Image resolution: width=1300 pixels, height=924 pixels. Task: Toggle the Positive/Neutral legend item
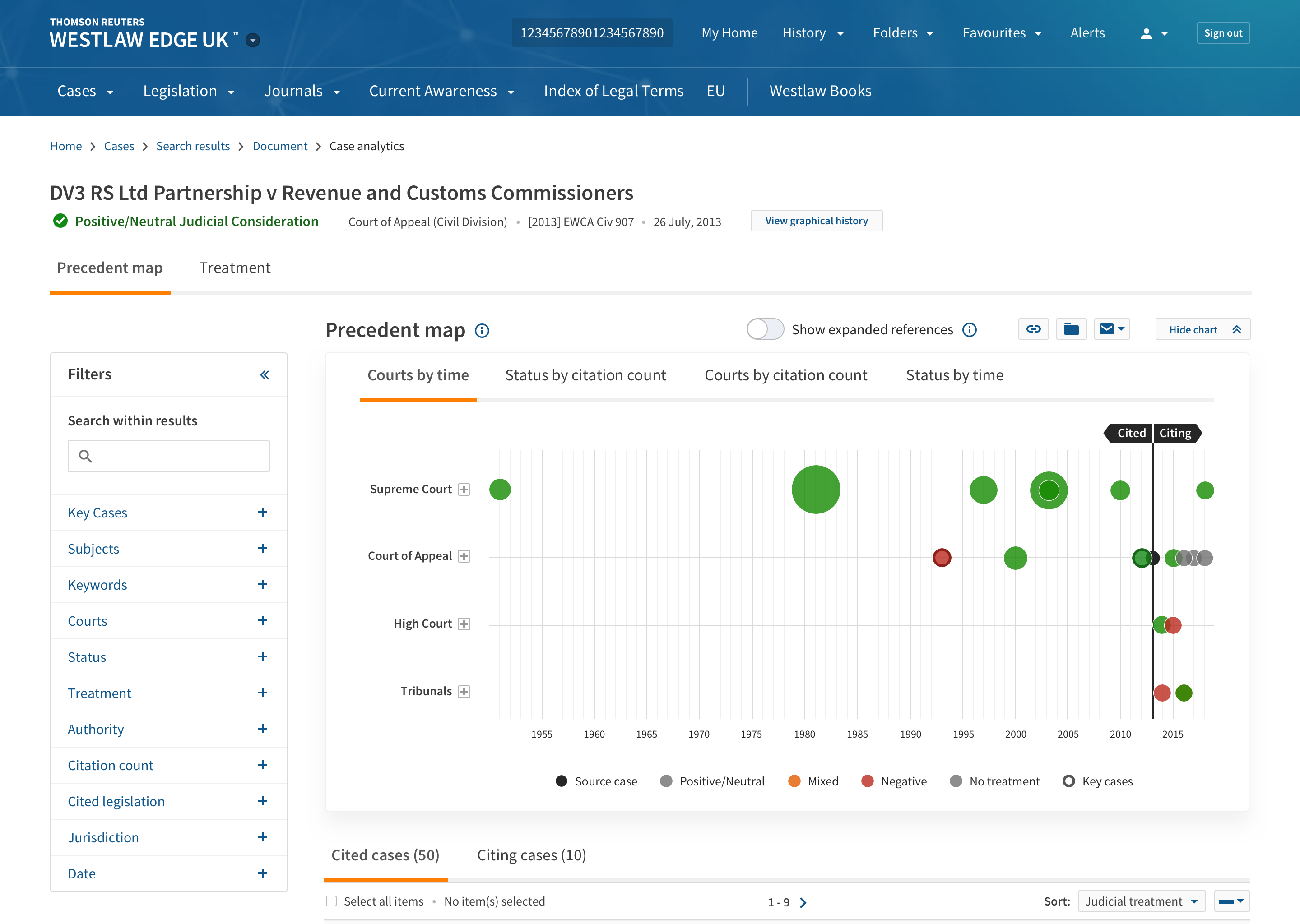click(712, 781)
